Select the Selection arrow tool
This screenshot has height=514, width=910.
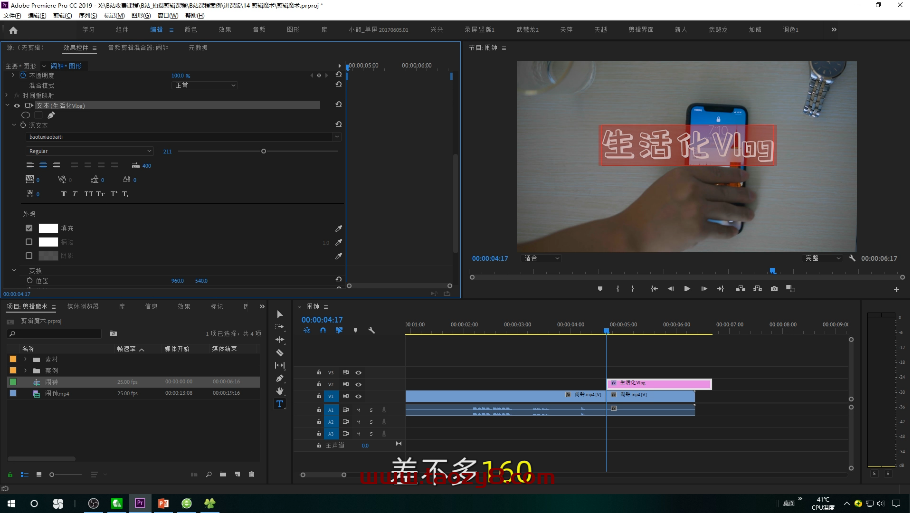tap(280, 314)
